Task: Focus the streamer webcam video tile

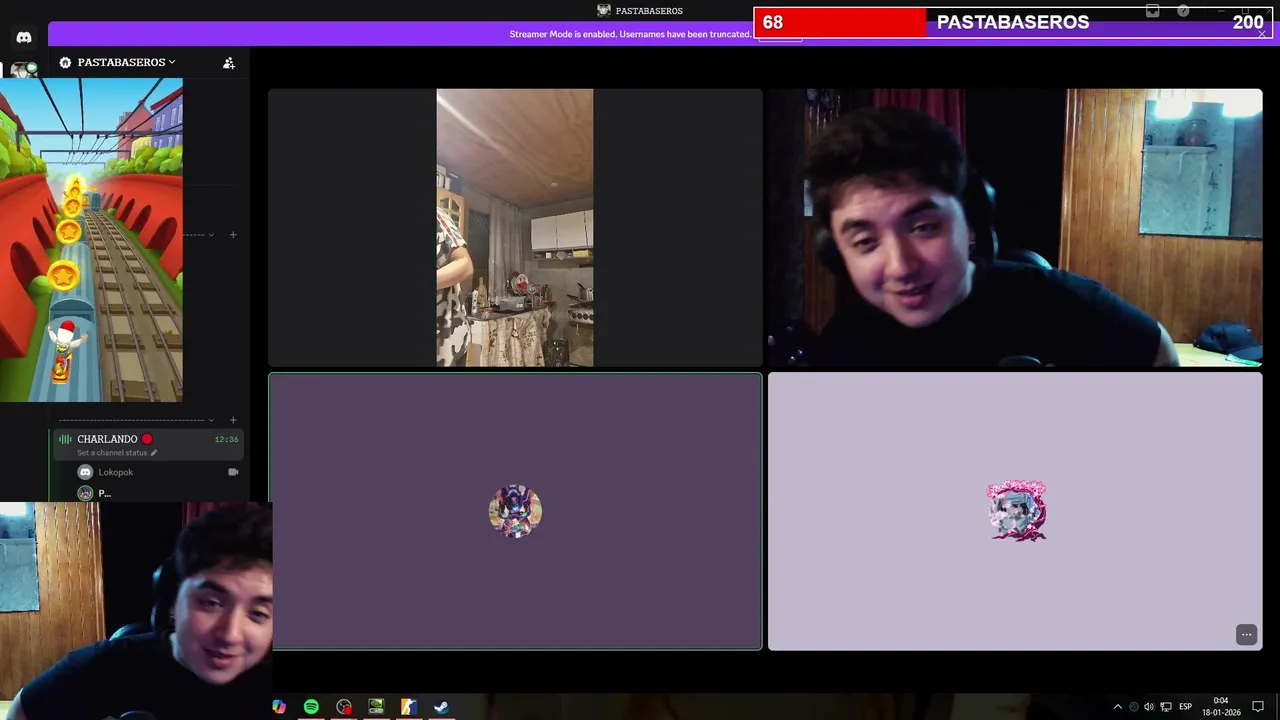Action: pyautogui.click(x=1015, y=227)
